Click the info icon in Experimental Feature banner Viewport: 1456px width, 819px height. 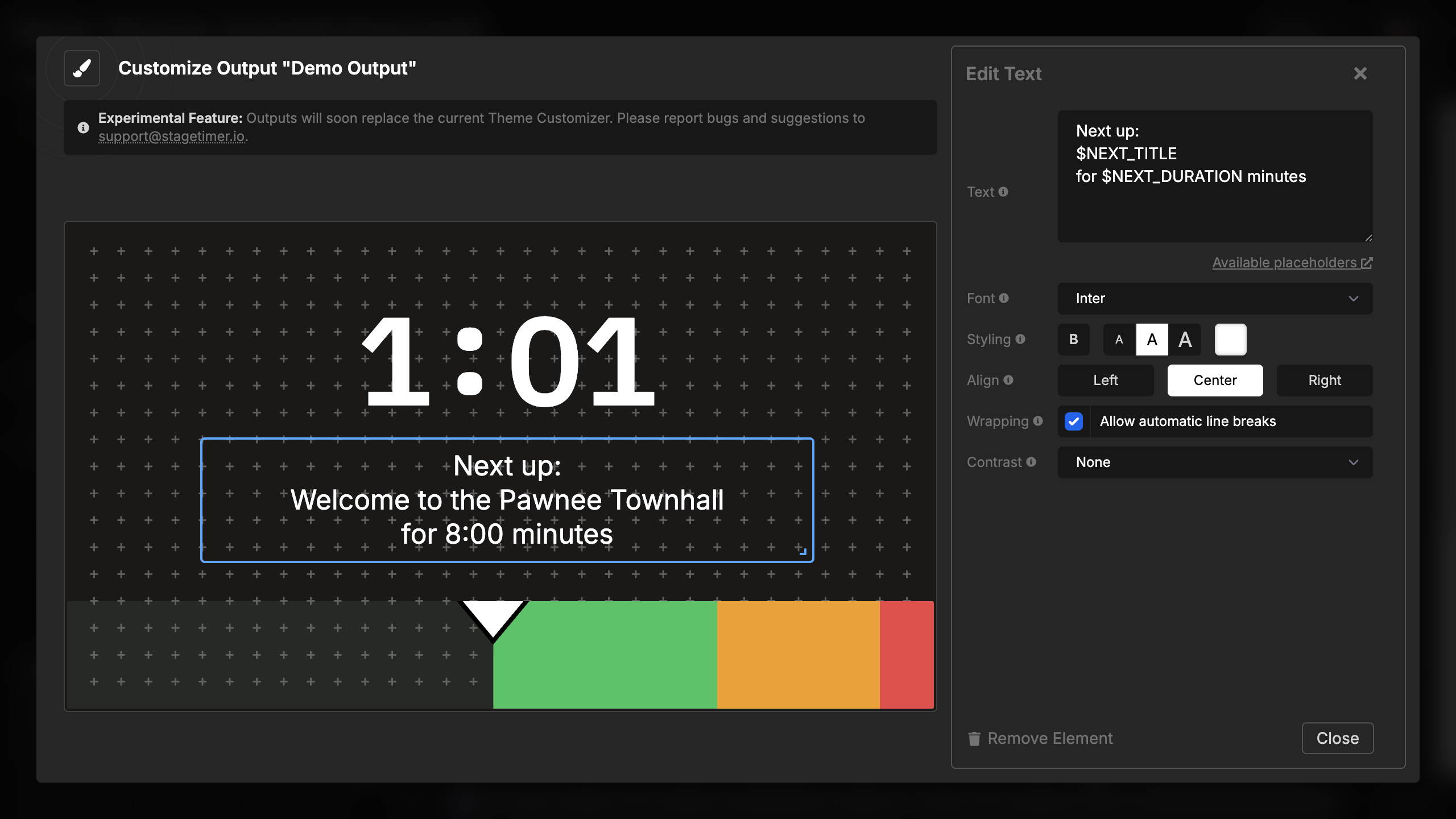(83, 127)
